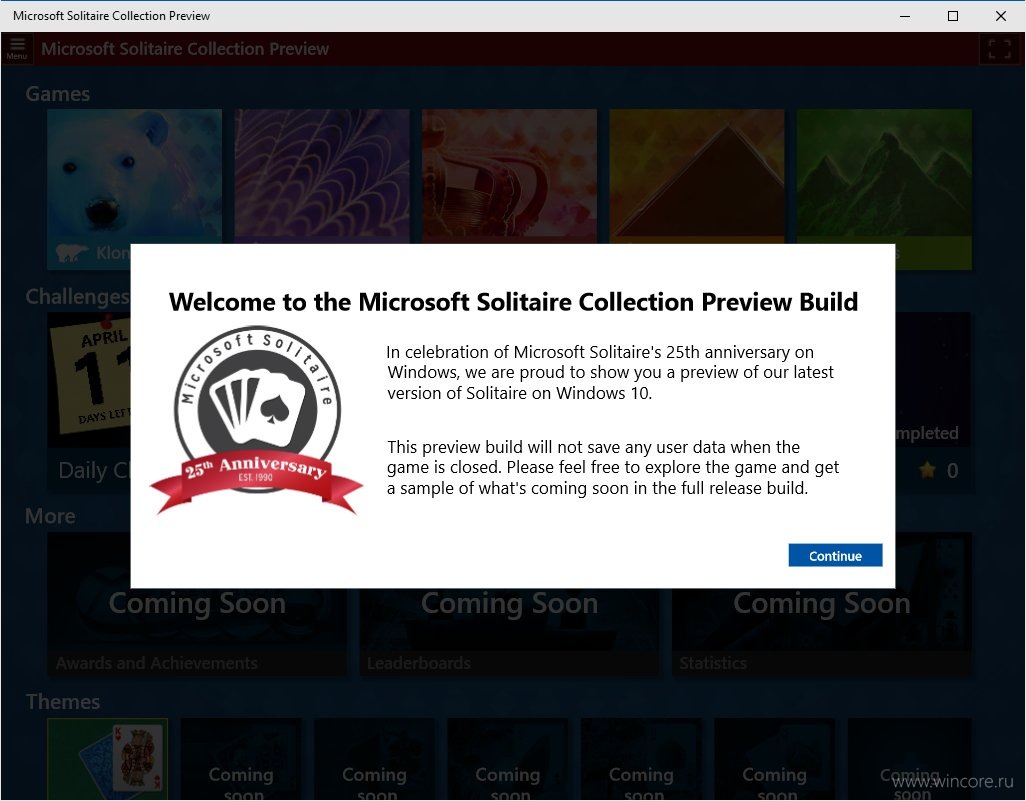Click the 'Leaderboards' label text
The width and height of the screenshot is (1026, 801).
[419, 663]
